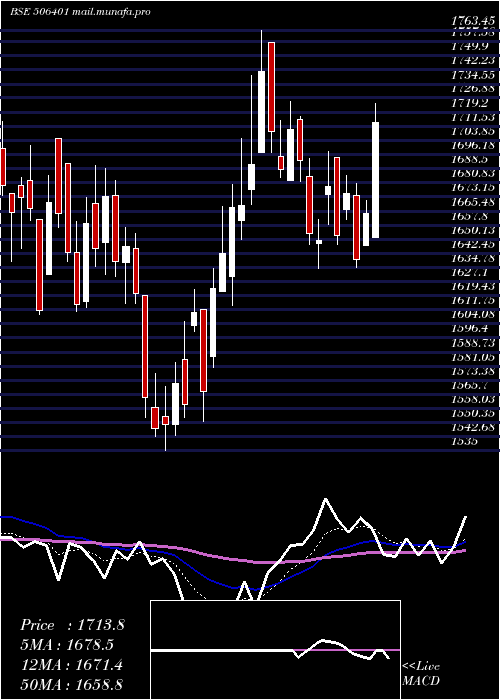Click inside the Live MACD inset chart

(275, 650)
